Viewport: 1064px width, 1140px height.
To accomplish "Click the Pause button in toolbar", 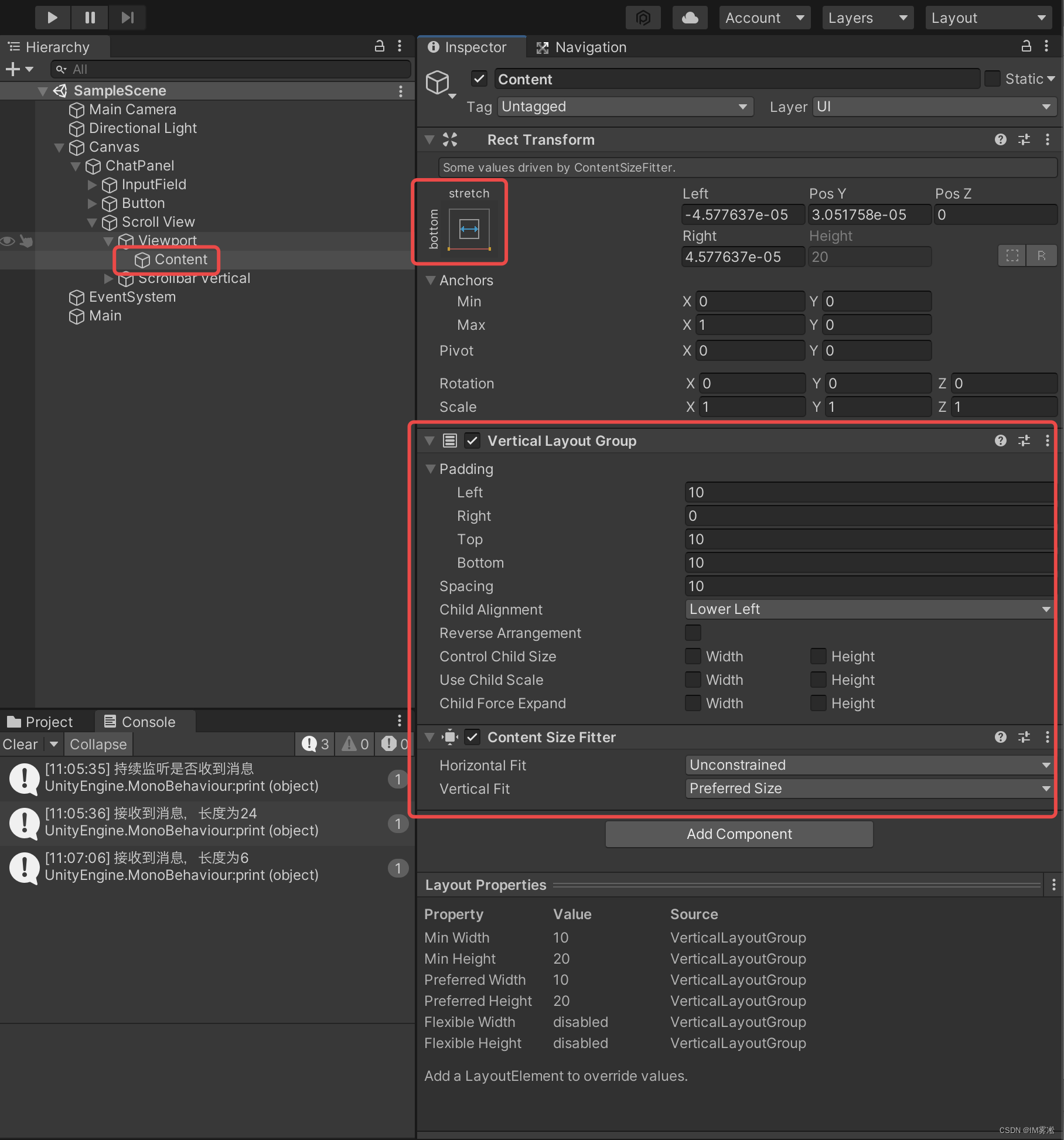I will tap(90, 18).
